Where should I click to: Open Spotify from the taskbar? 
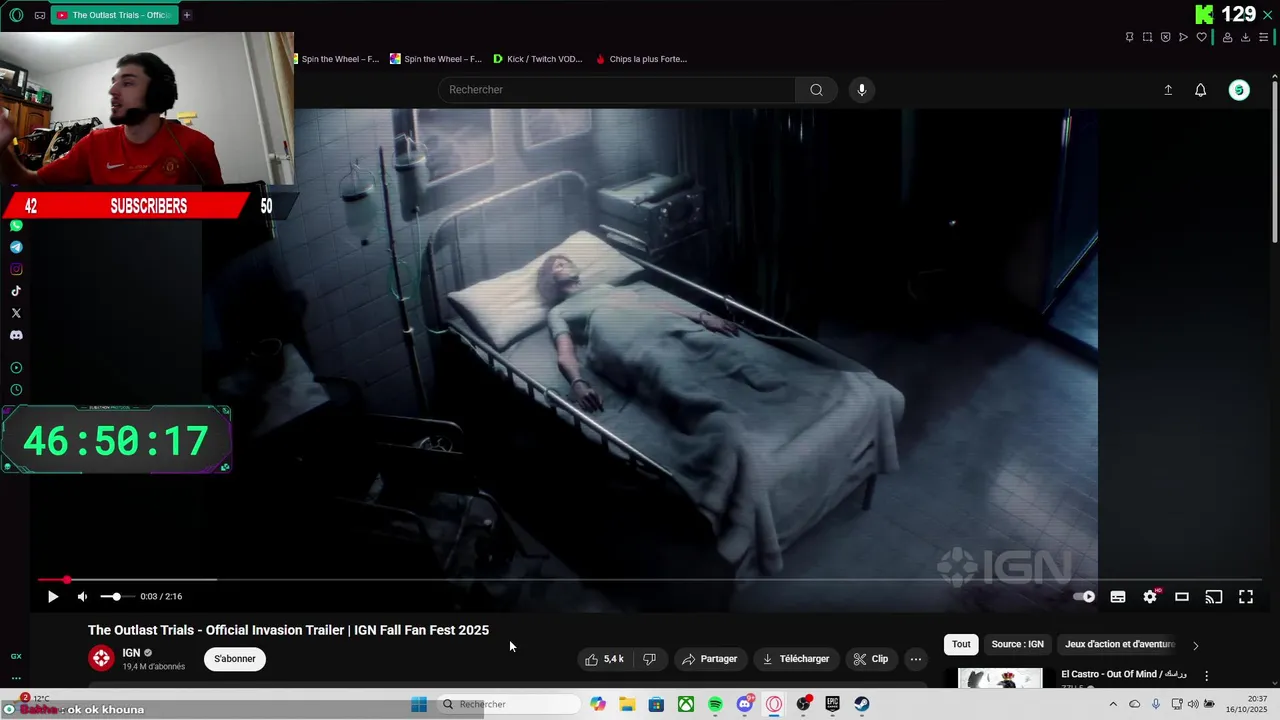point(715,704)
